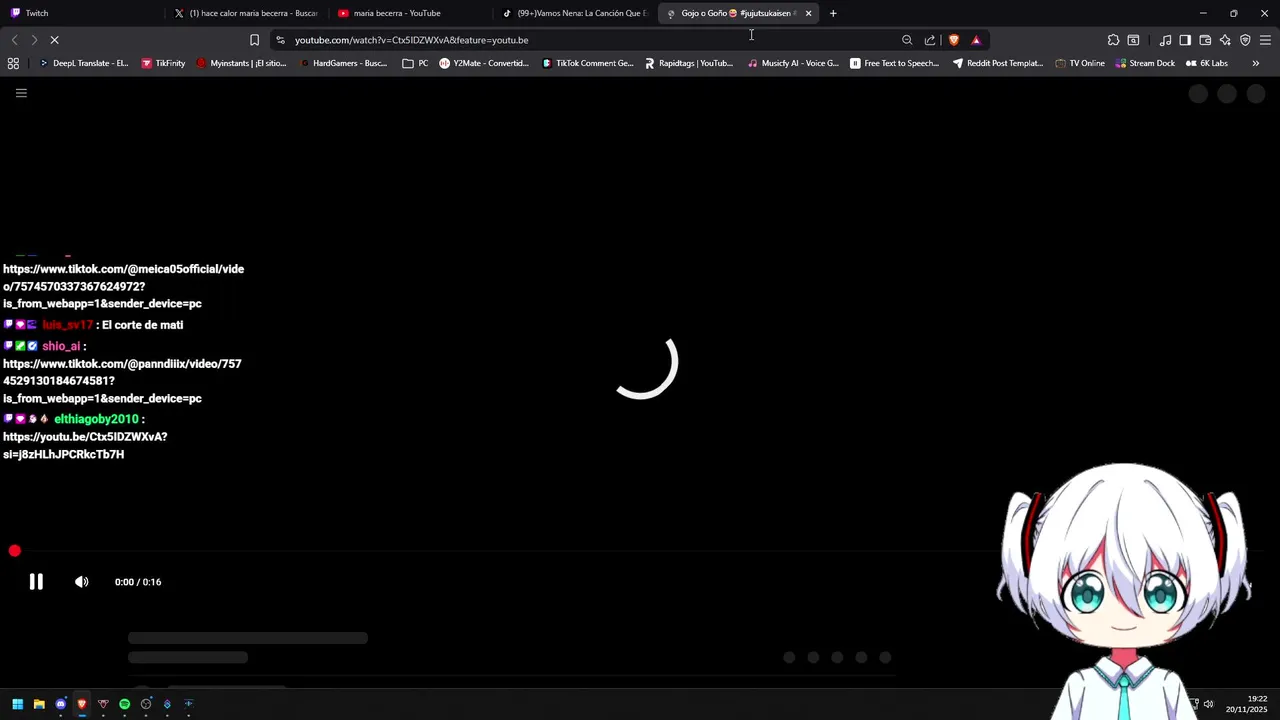1280x720 pixels.
Task: Click the 0:00 / 0:16 time display
Action: pos(138,582)
